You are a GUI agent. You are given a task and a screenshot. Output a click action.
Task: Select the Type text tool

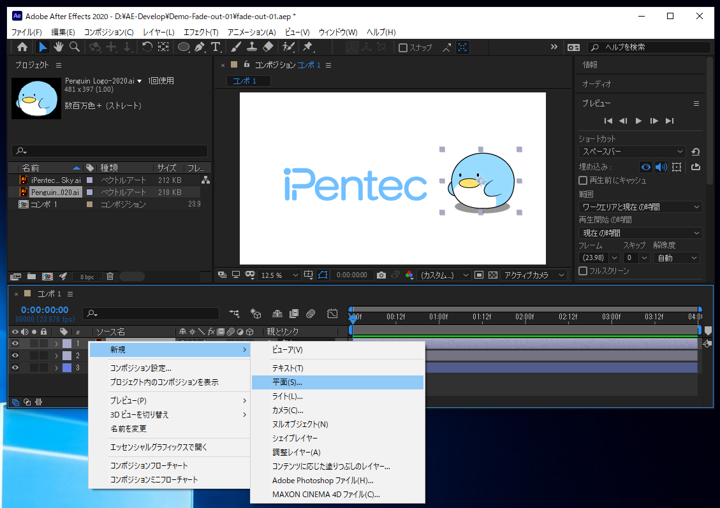point(215,47)
